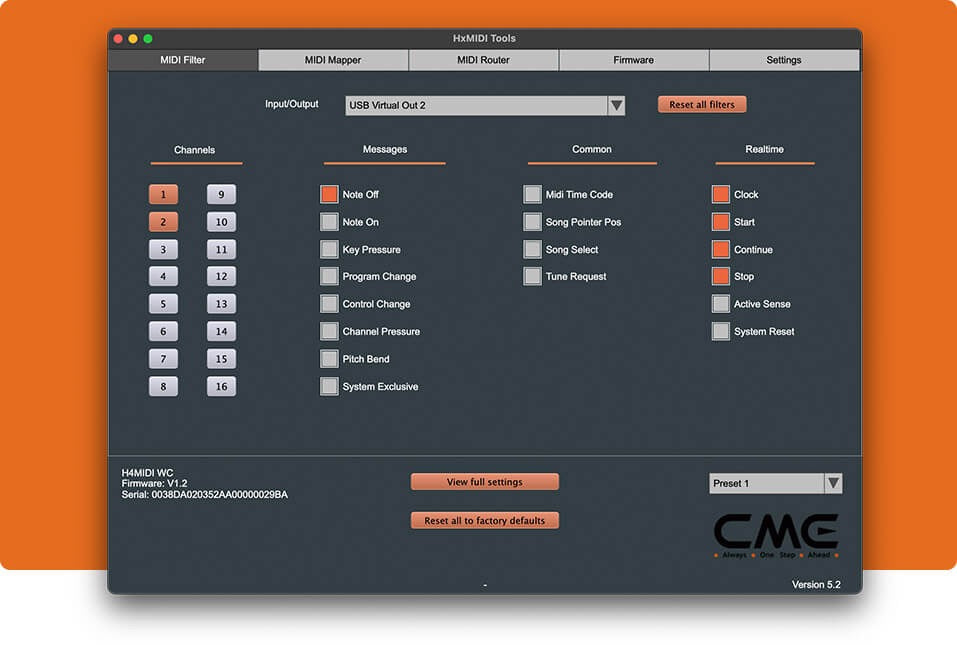Open the Input/Output dropdown arrow
Image resolution: width=957 pixels, height=645 pixels.
click(x=616, y=105)
